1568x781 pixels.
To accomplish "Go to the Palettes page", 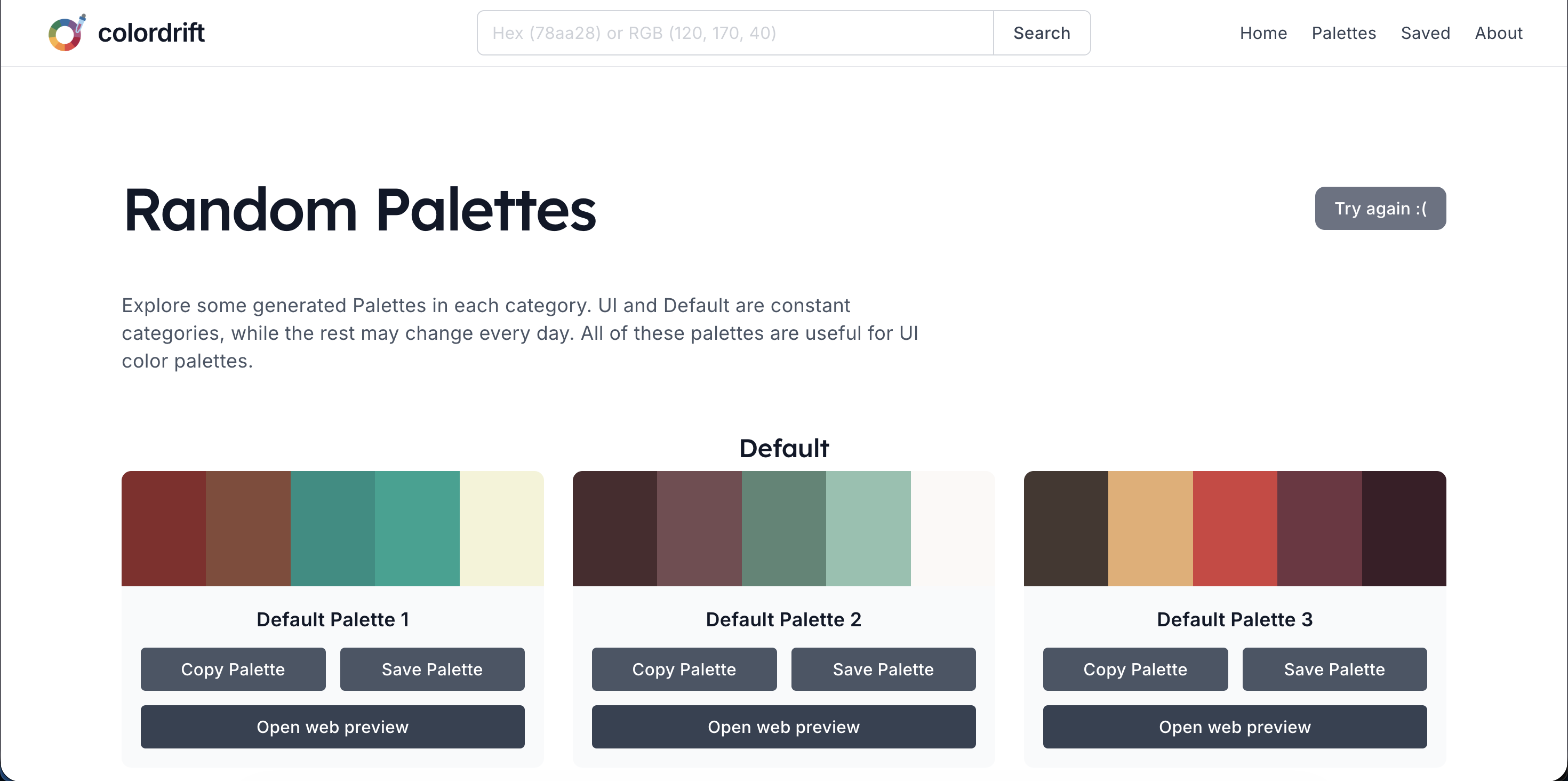I will pyautogui.click(x=1343, y=33).
